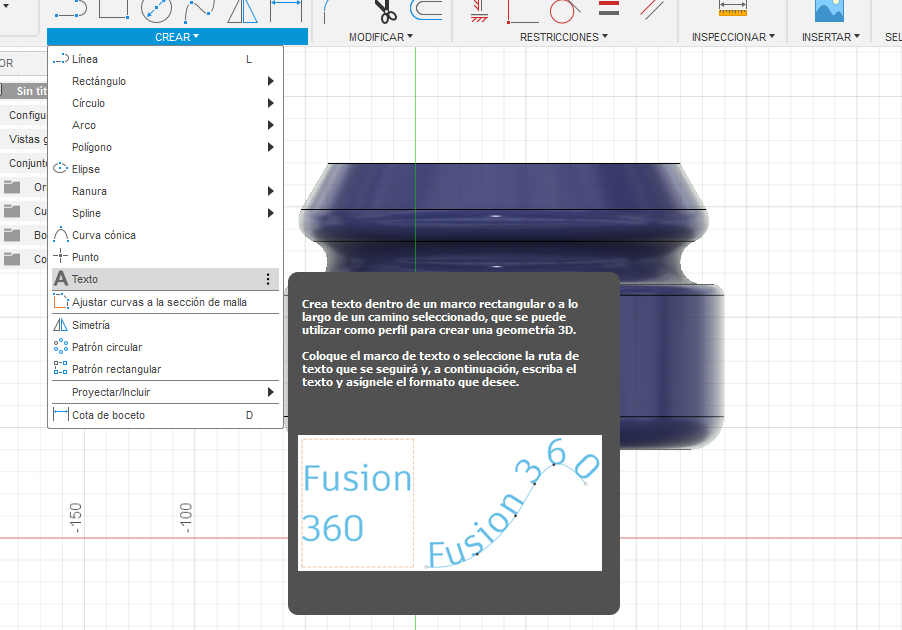902x630 pixels.
Task: Choose Cota de boceto from menu
Action: tap(166, 415)
